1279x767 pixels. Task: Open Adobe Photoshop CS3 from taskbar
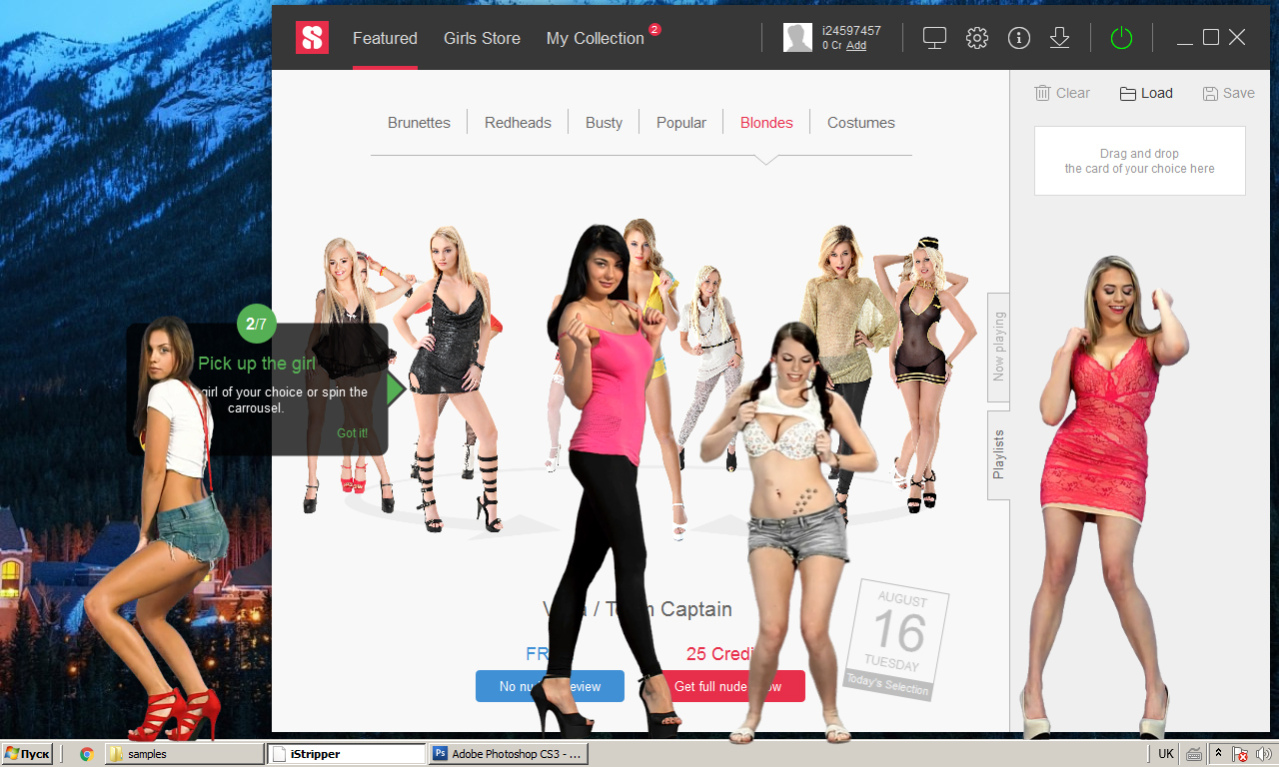click(508, 754)
